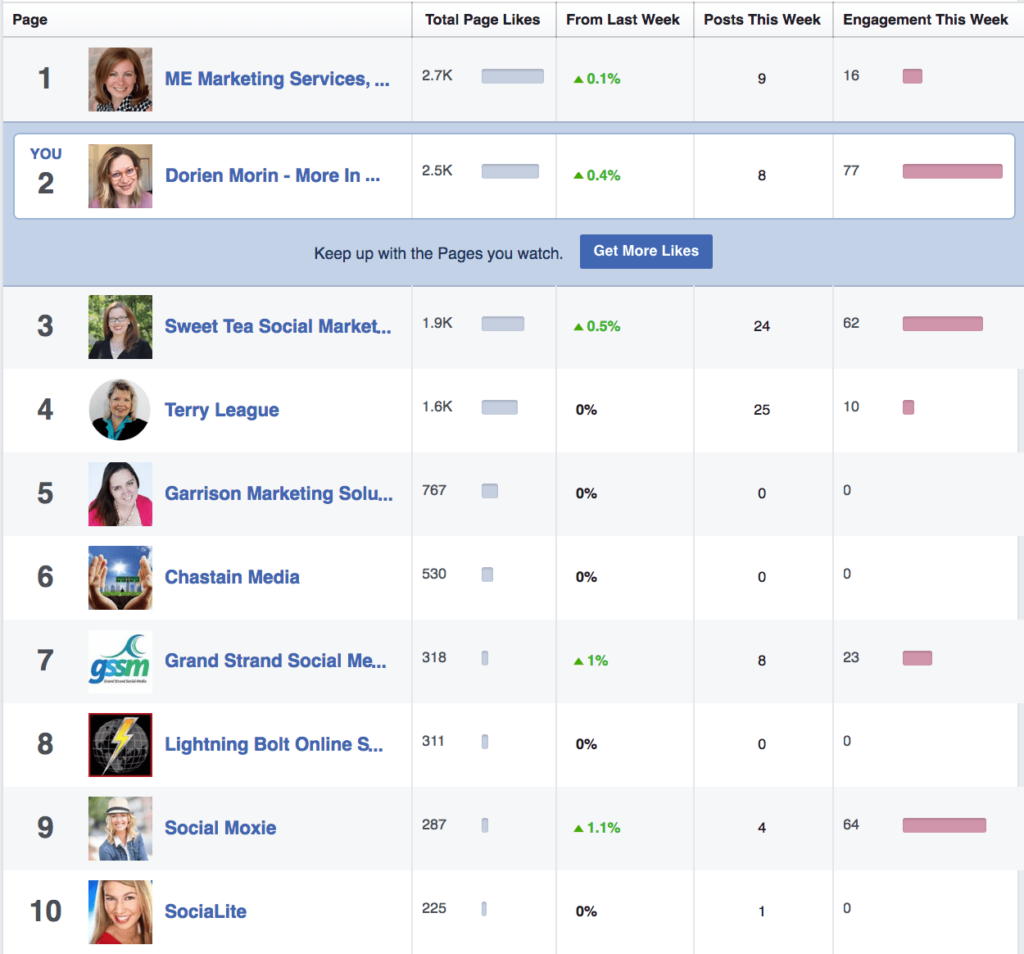Click the 318 page likes value
The width and height of the screenshot is (1024, 954).
coord(434,658)
